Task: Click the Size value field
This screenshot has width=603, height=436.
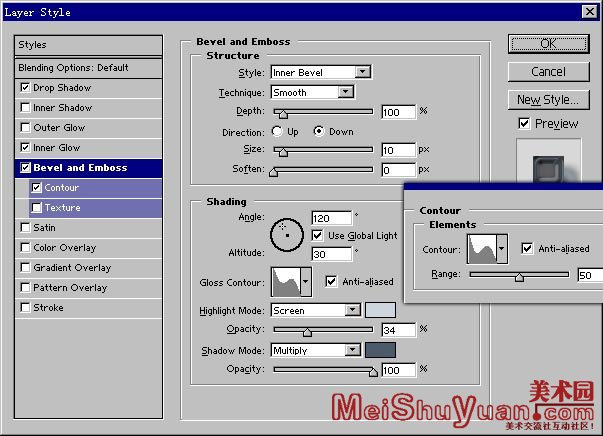Action: click(398, 150)
